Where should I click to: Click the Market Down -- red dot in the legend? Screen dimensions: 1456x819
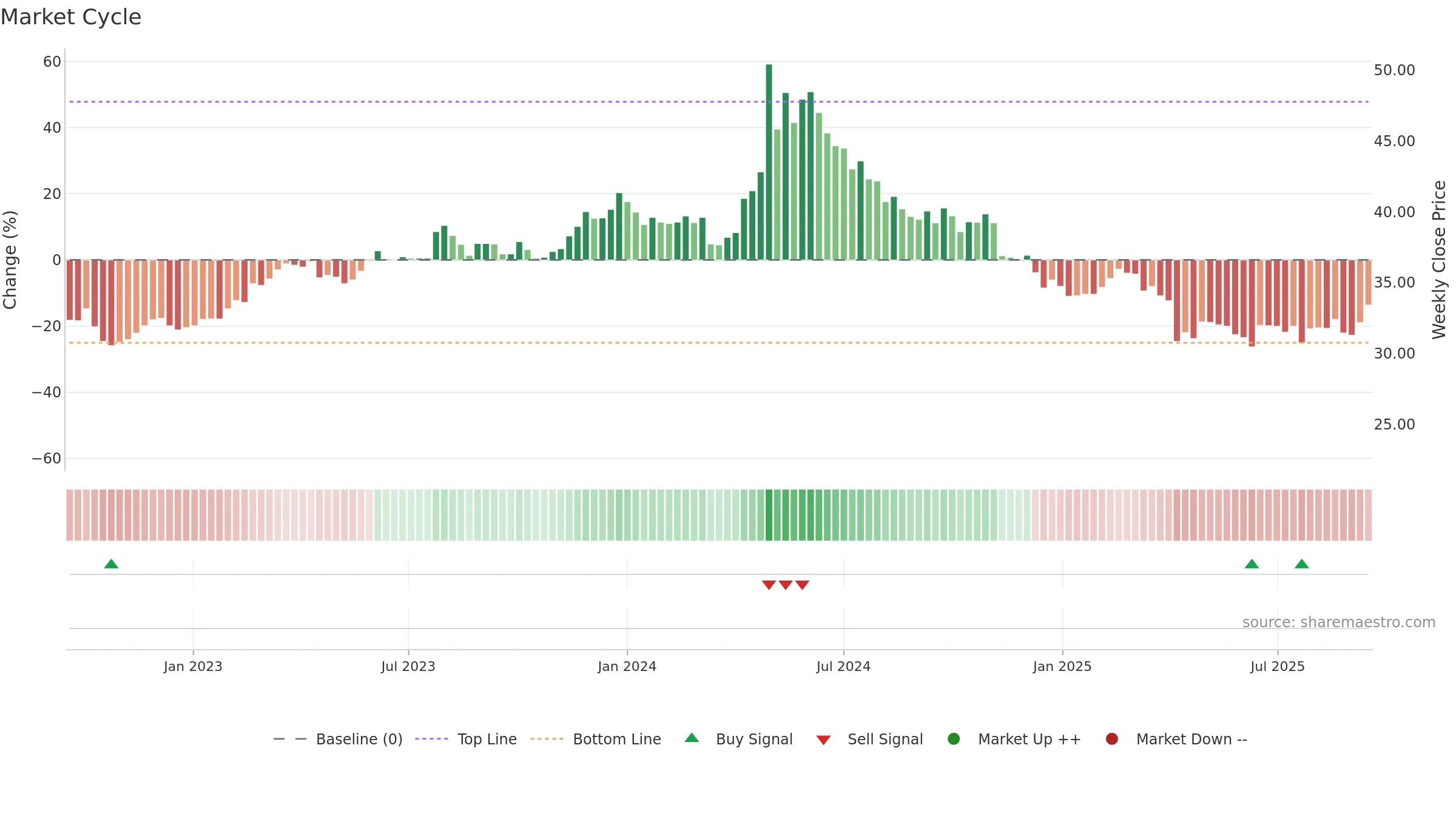coord(1112,739)
